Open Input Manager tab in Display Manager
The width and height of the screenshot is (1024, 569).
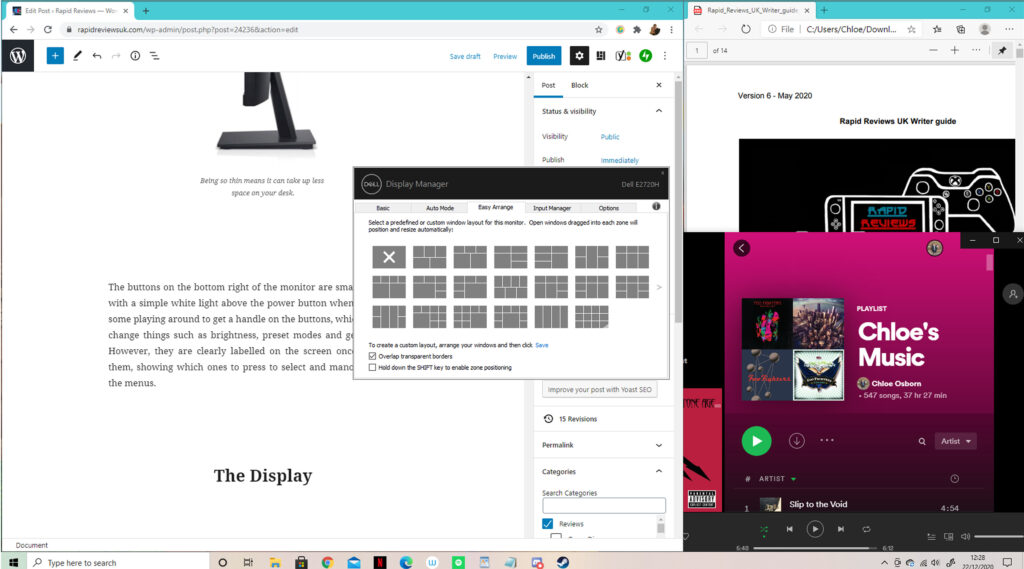point(552,208)
